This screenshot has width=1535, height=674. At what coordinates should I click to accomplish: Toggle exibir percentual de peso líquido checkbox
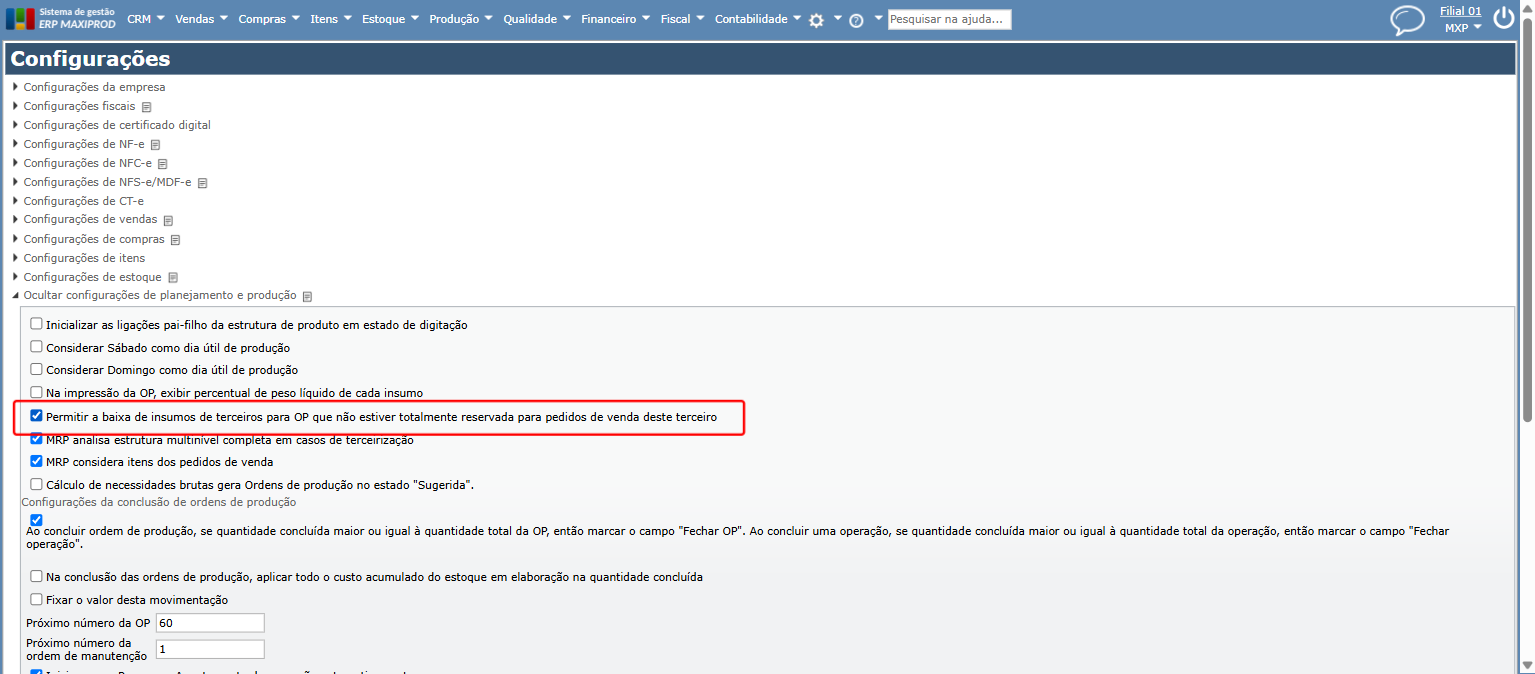click(37, 393)
